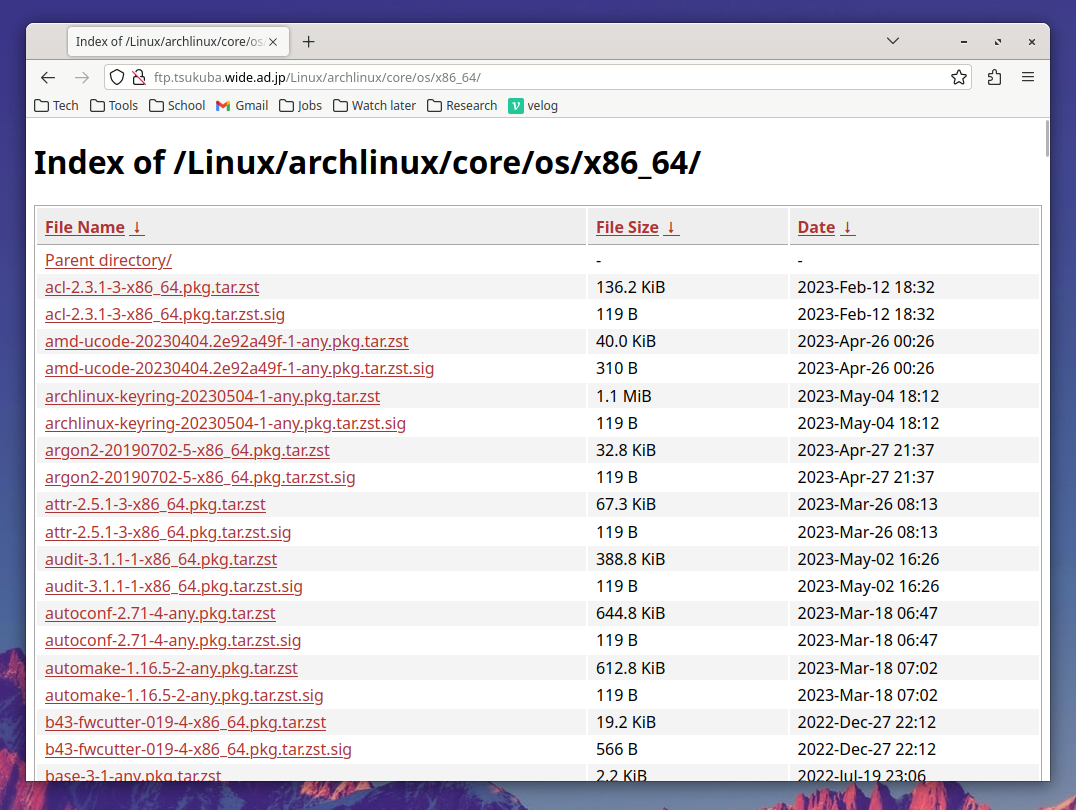
Task: Expand the list all tabs chevron
Action: pos(893,41)
